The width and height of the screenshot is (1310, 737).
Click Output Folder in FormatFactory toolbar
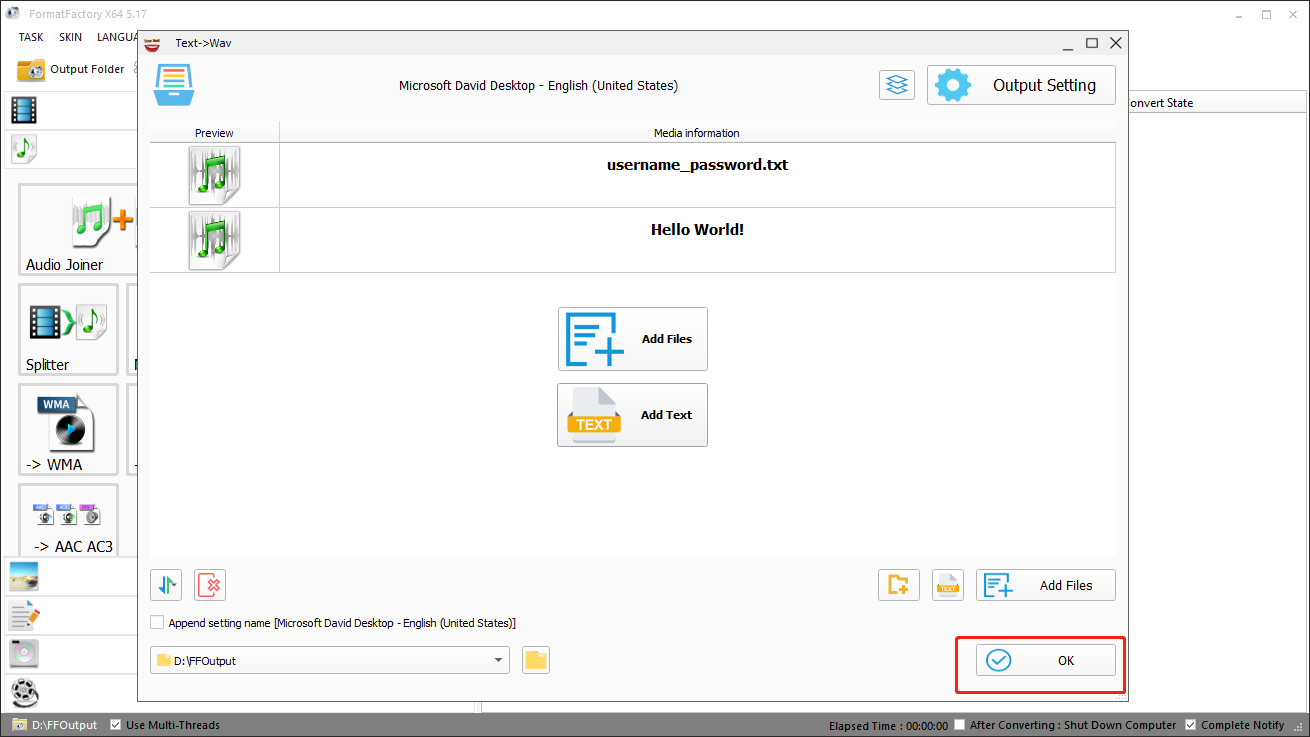71,69
